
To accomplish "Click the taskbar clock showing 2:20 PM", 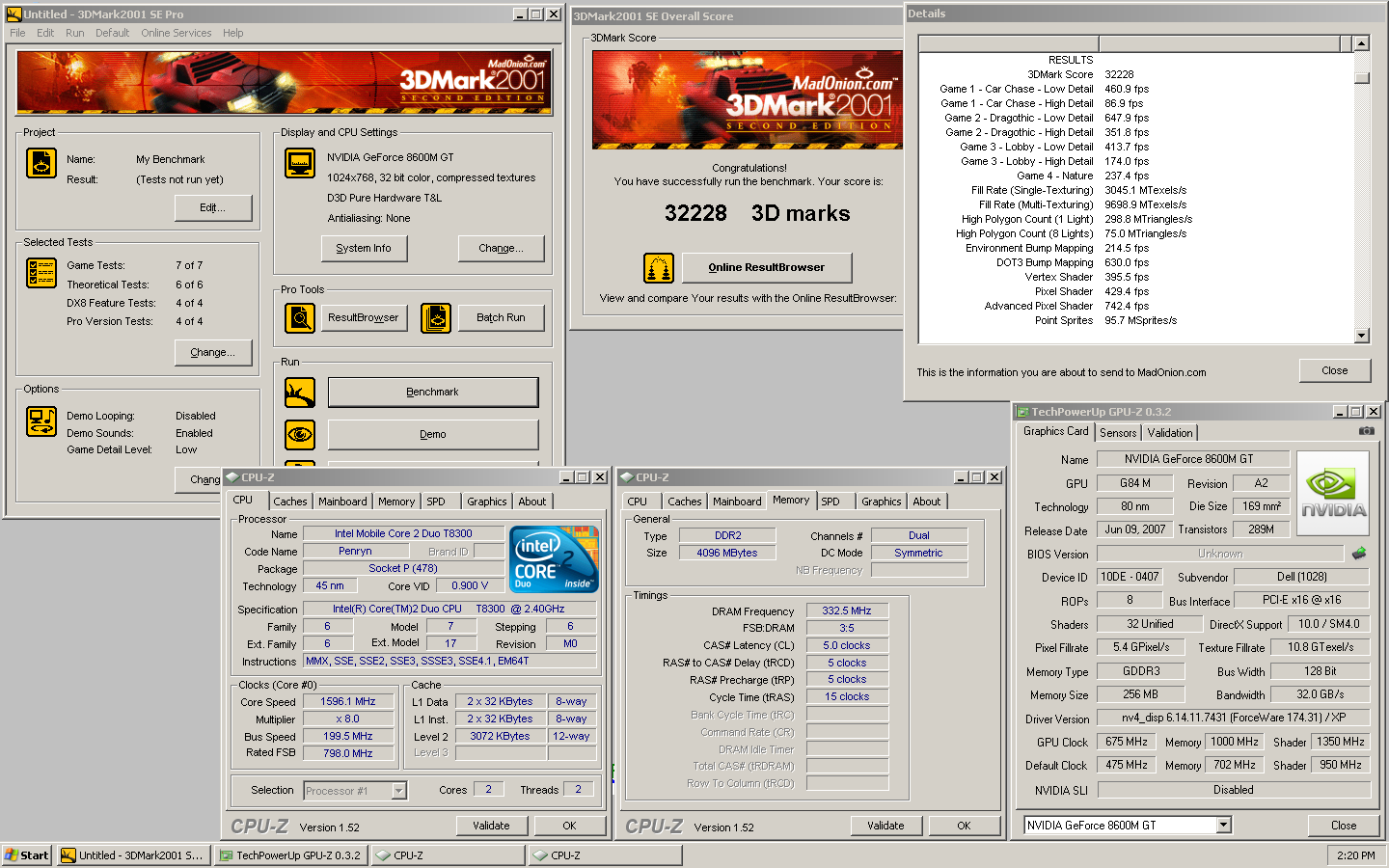I will 1356,855.
